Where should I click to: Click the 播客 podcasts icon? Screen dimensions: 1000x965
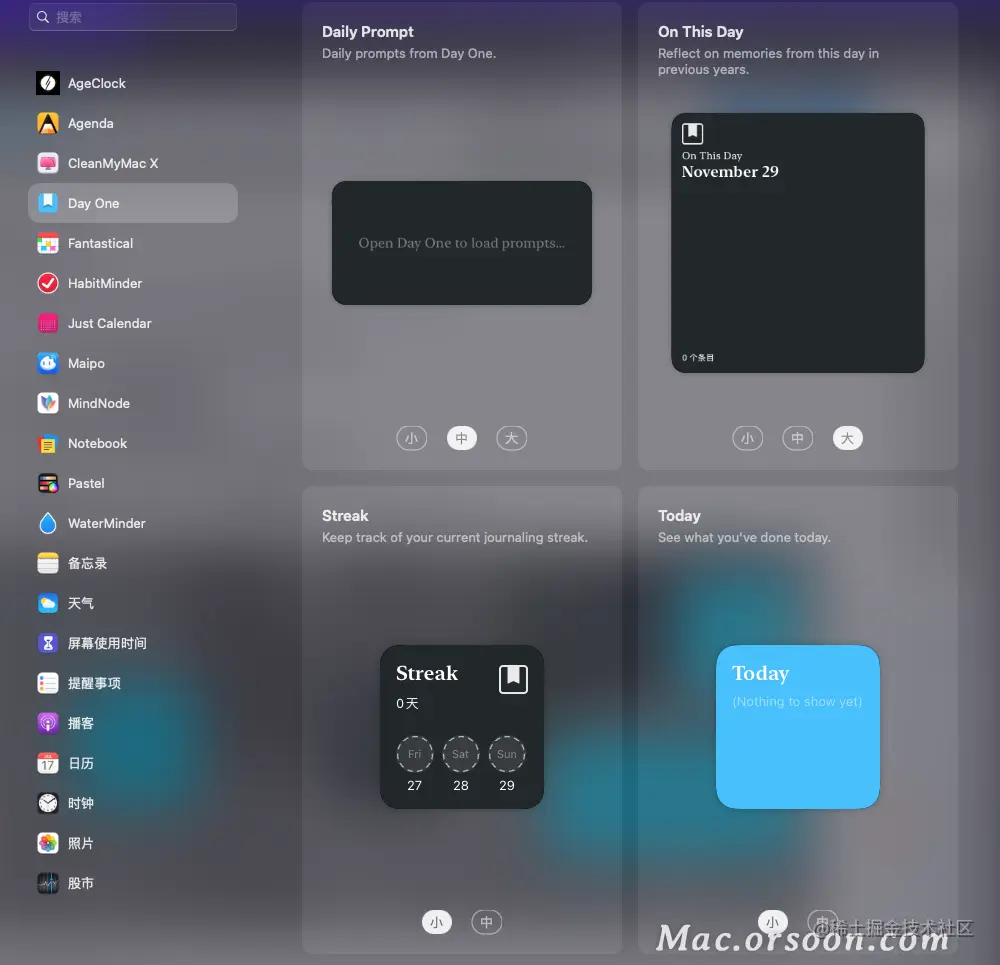coord(48,723)
